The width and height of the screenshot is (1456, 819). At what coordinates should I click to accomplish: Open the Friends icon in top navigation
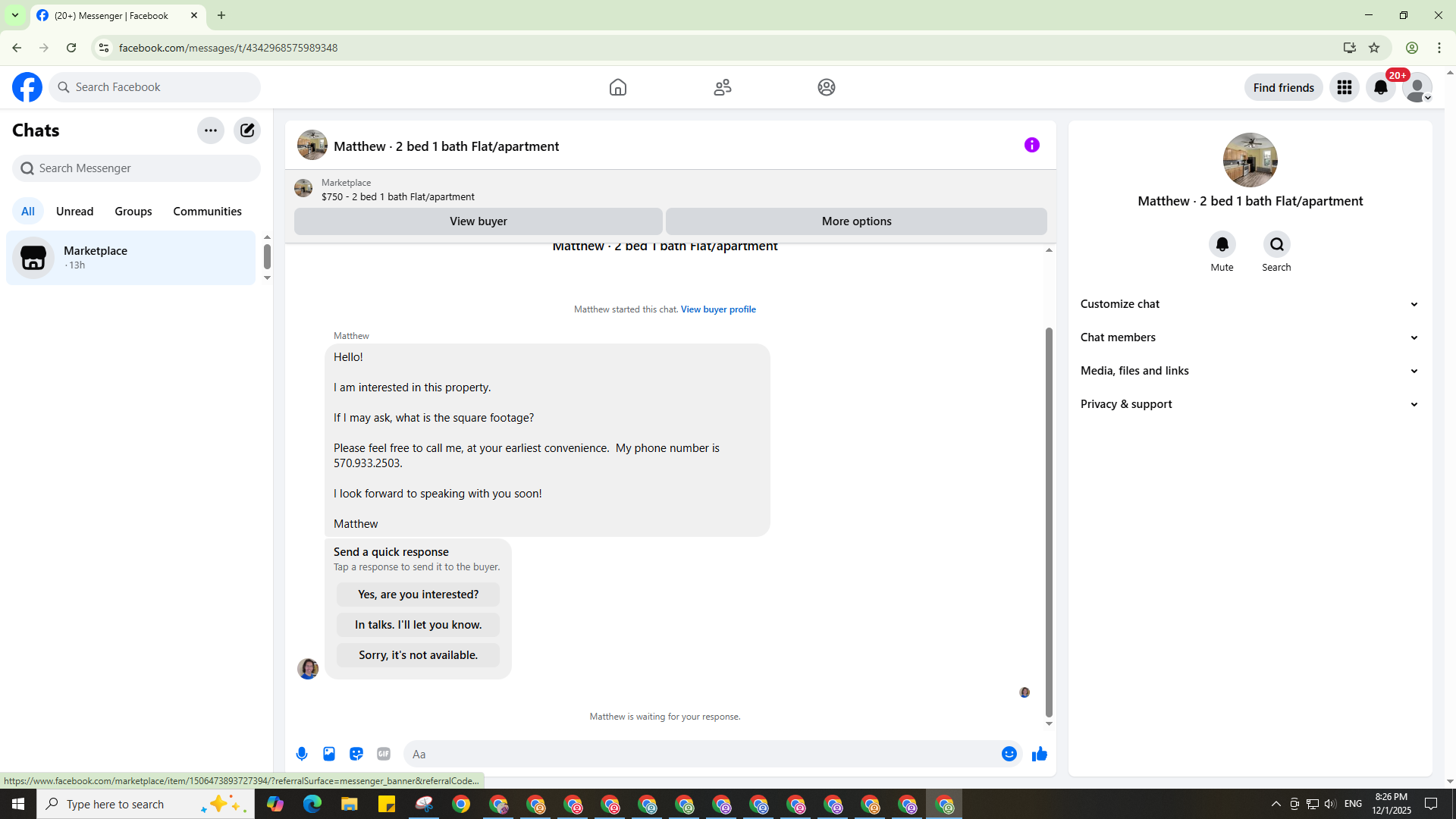[723, 87]
